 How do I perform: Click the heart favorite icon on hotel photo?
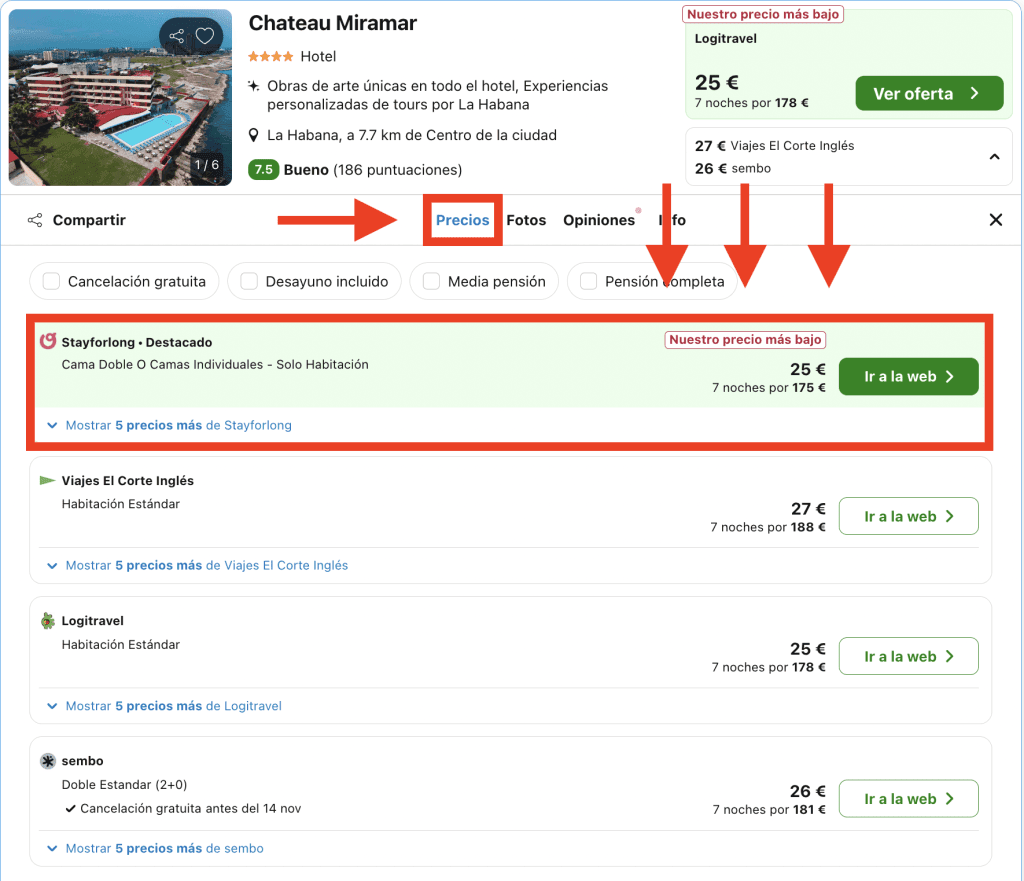tap(205, 37)
